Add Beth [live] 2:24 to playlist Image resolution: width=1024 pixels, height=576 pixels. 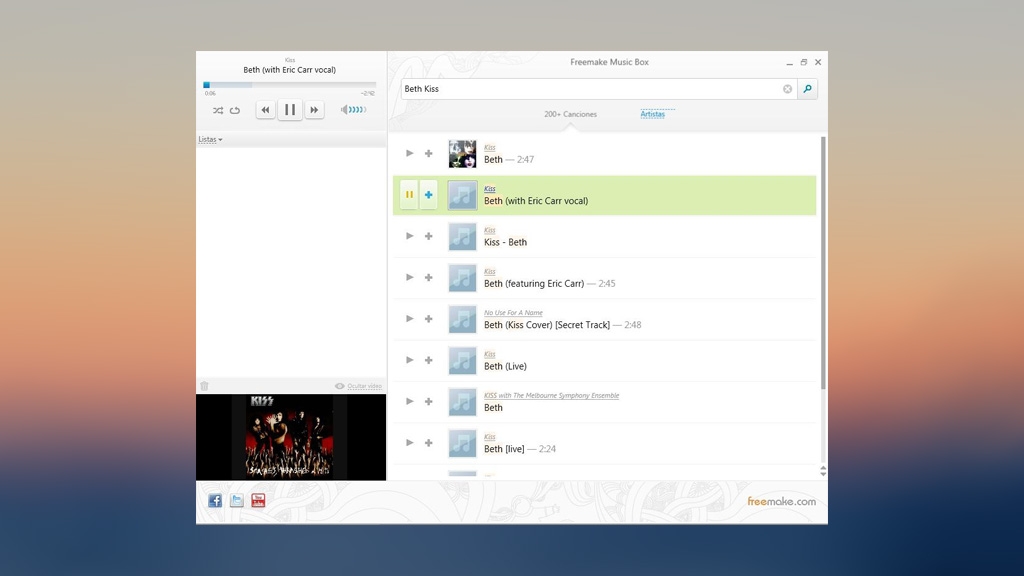click(428, 443)
